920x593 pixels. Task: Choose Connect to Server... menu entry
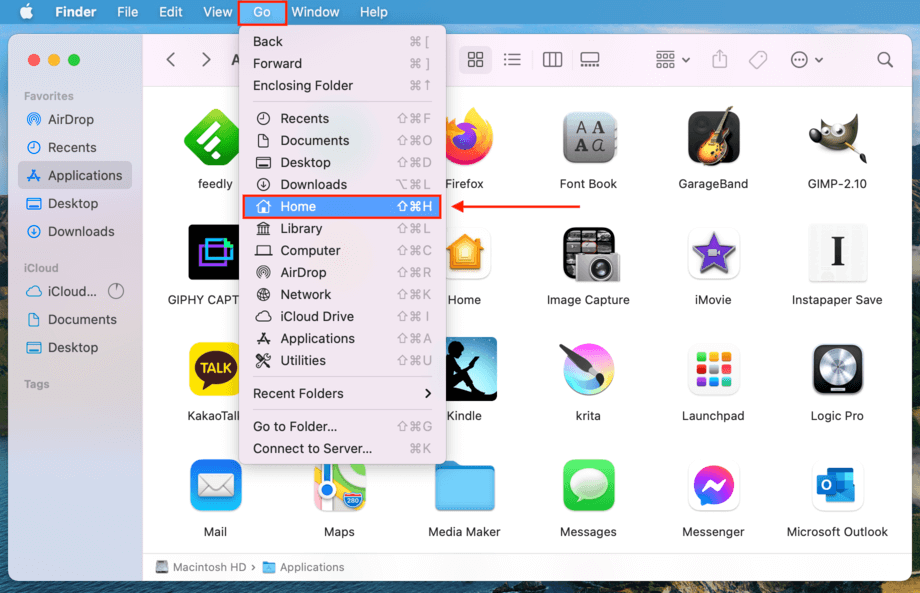tap(342, 449)
